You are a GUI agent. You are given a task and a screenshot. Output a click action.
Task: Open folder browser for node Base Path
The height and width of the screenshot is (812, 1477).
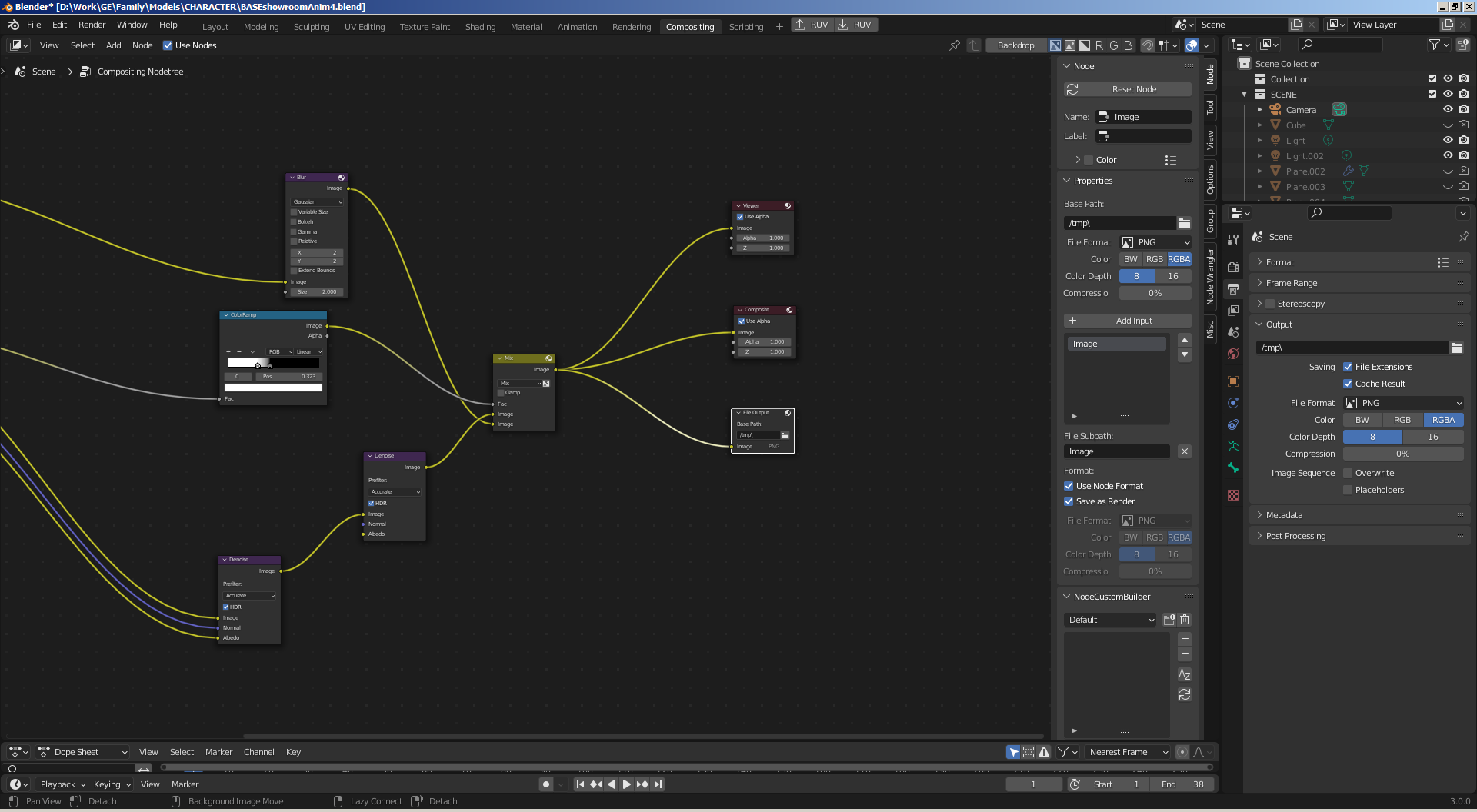pos(1185,223)
